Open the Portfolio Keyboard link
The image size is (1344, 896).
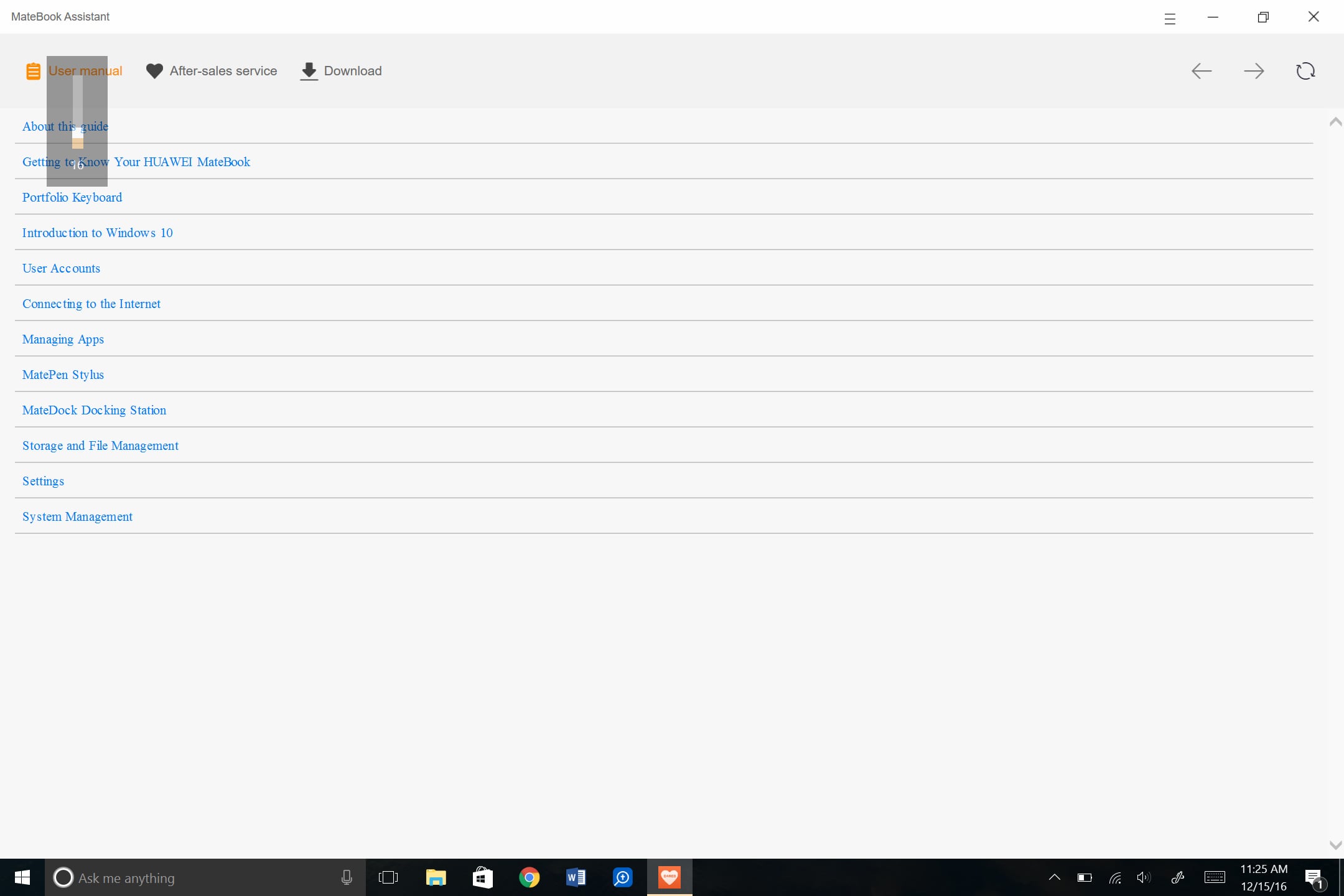point(72,197)
